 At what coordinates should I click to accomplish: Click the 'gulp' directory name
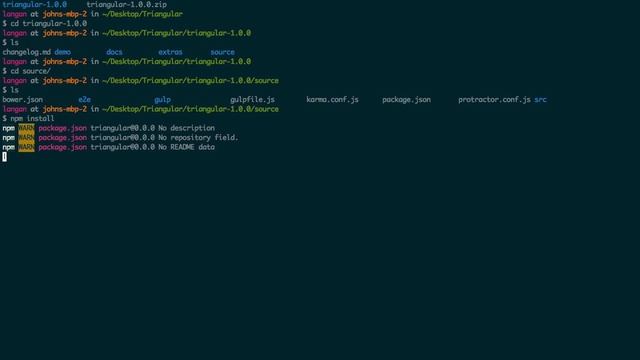pyautogui.click(x=162, y=100)
